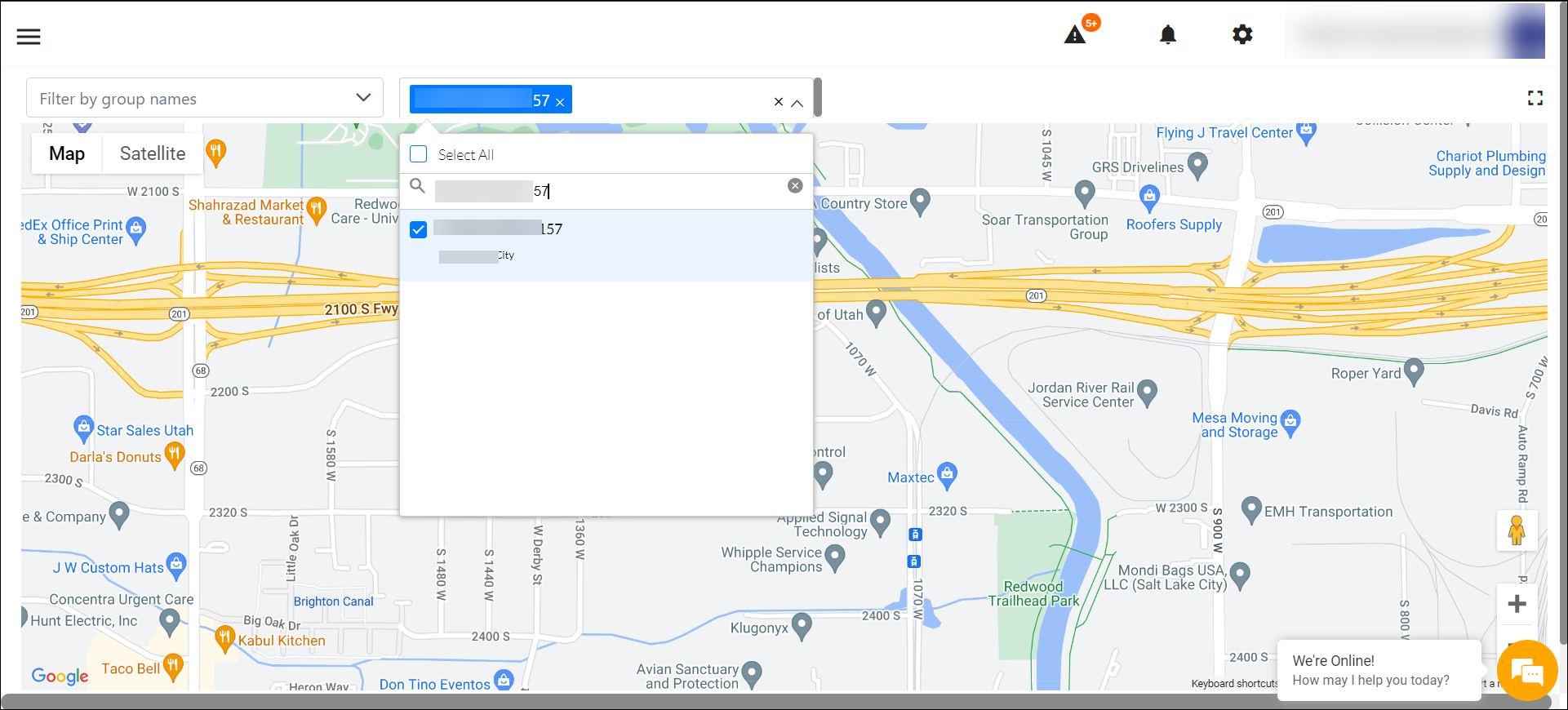Click the GRS Drivelines map pin
Screen dimensions: 1568x710
click(x=1197, y=166)
